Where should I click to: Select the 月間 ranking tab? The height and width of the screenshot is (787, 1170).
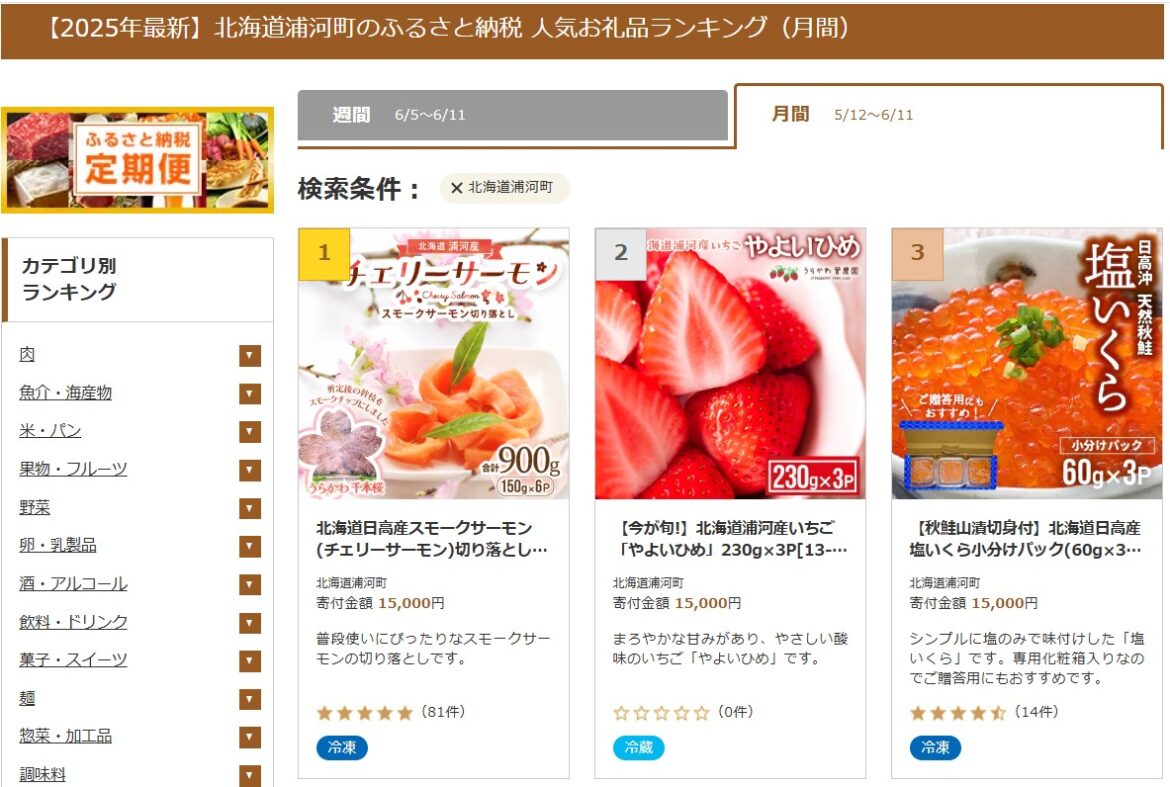tap(949, 115)
